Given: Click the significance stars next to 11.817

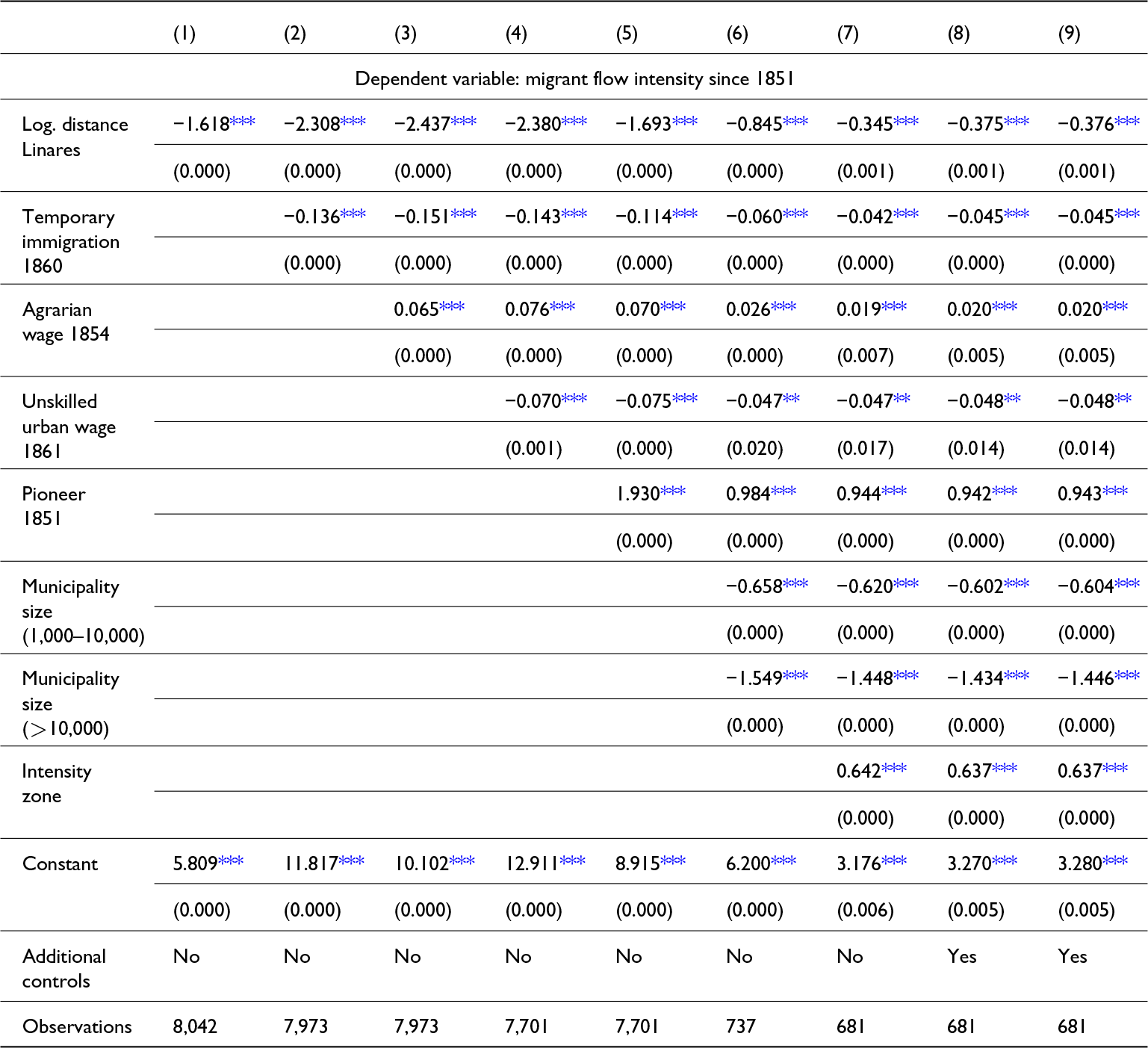Looking at the screenshot, I should click(x=352, y=861).
